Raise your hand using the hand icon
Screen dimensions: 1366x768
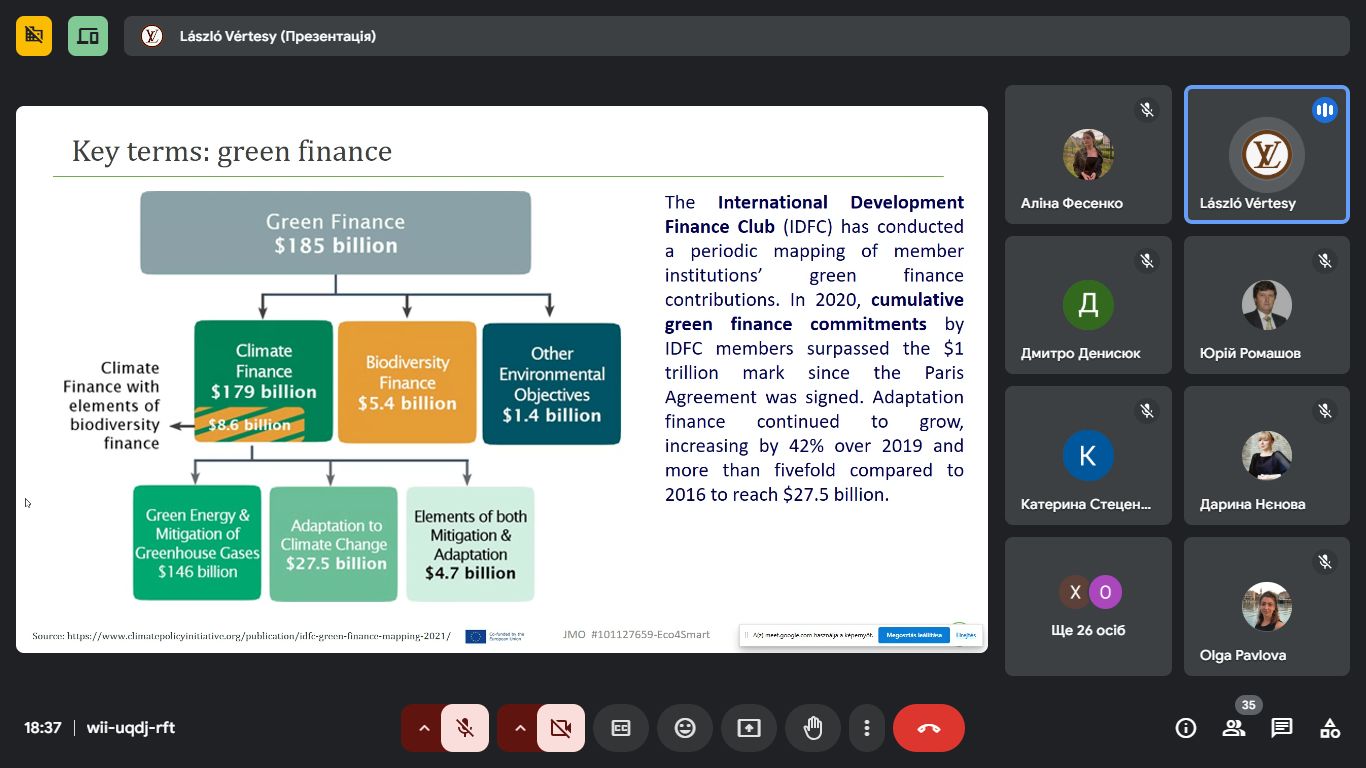pos(813,728)
